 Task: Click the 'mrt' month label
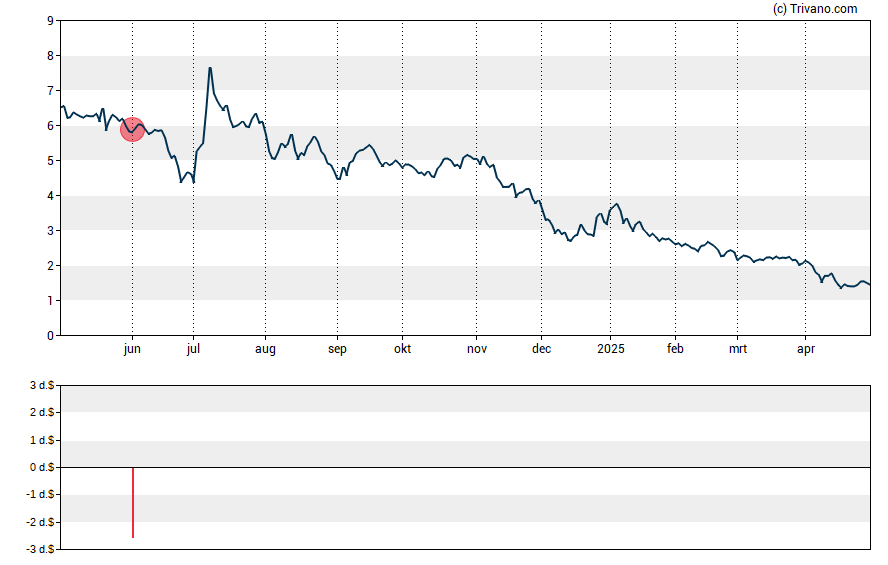pyautogui.click(x=737, y=349)
